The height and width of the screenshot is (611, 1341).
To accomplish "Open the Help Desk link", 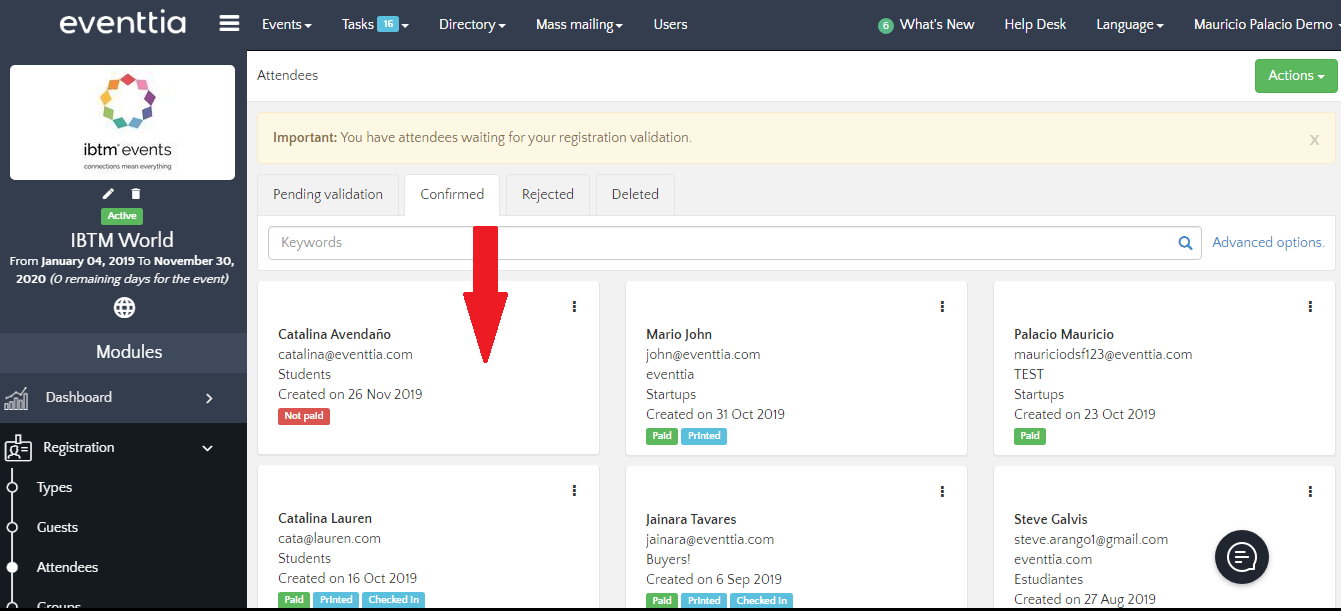I will [x=1035, y=24].
